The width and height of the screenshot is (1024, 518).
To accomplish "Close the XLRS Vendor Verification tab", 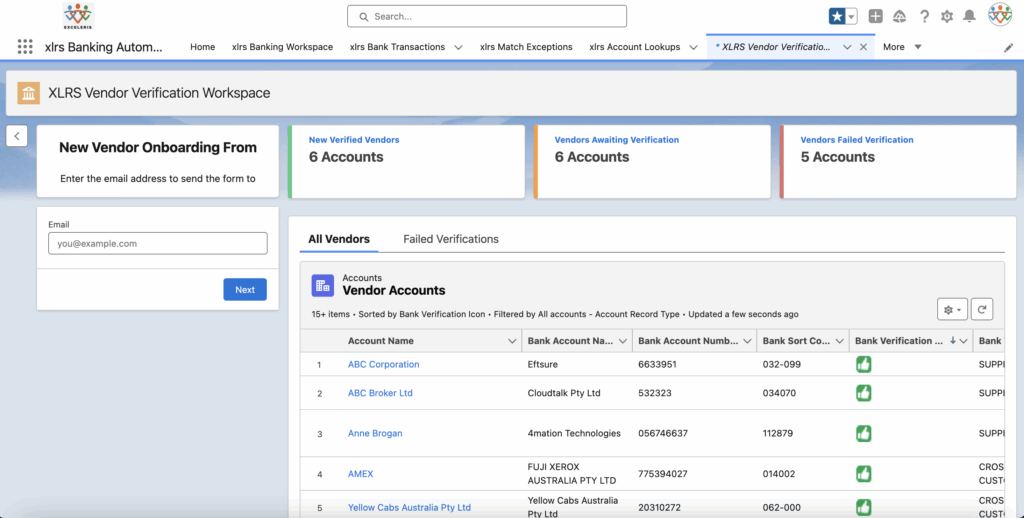I will 863,47.
